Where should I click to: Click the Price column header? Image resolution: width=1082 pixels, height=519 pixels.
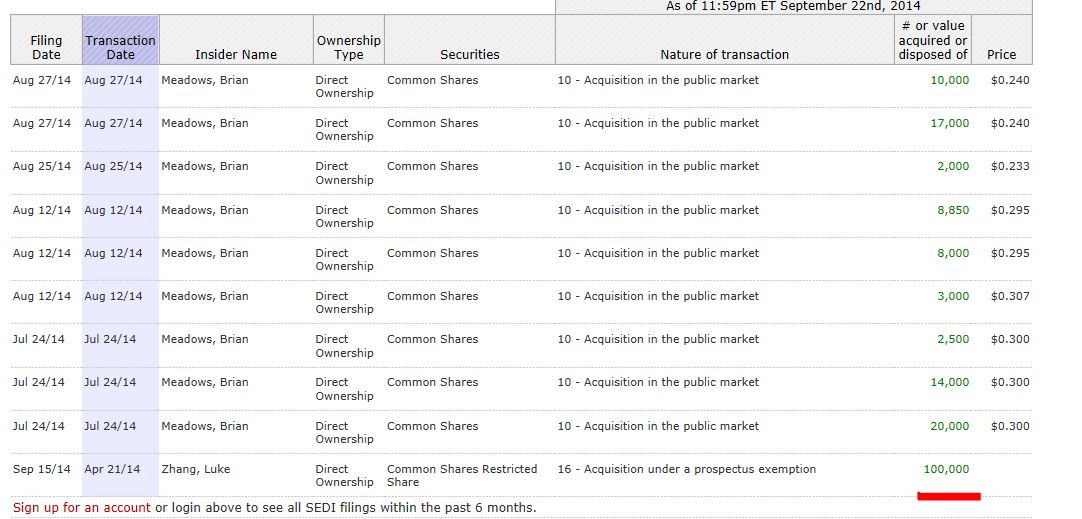click(x=1001, y=54)
